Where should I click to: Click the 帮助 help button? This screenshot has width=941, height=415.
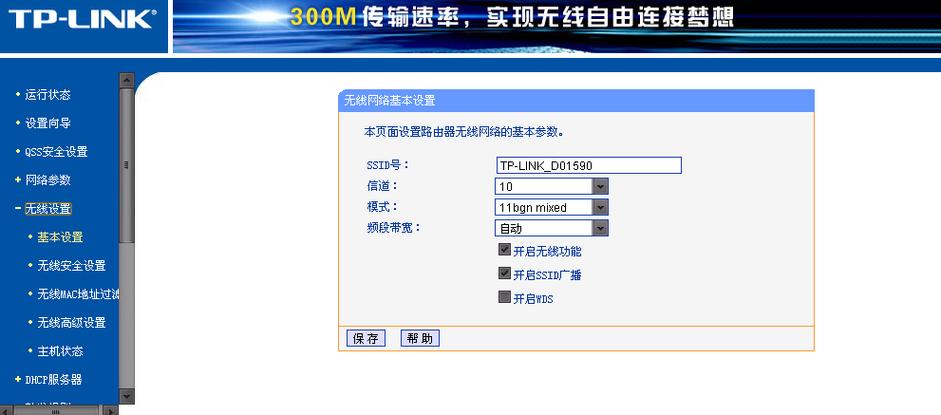(x=420, y=338)
